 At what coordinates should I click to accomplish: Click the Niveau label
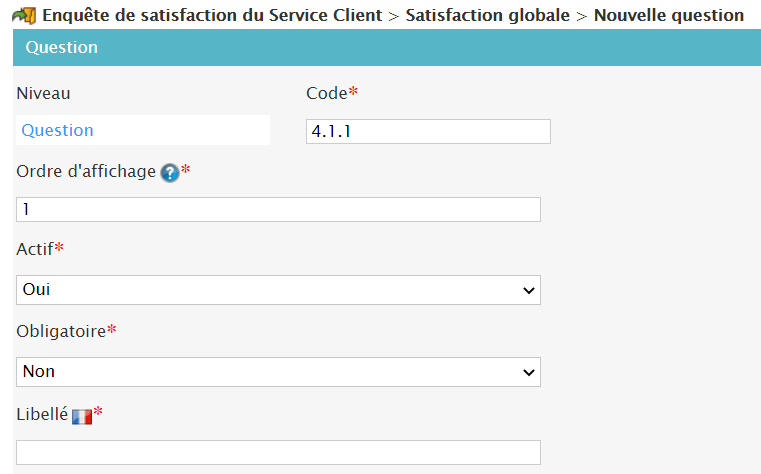pyautogui.click(x=44, y=93)
